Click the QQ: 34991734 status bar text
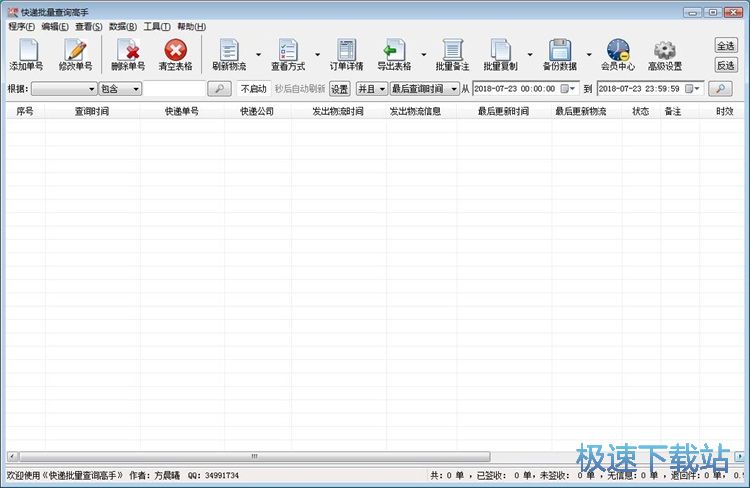Image resolution: width=750 pixels, height=488 pixels. [213, 476]
